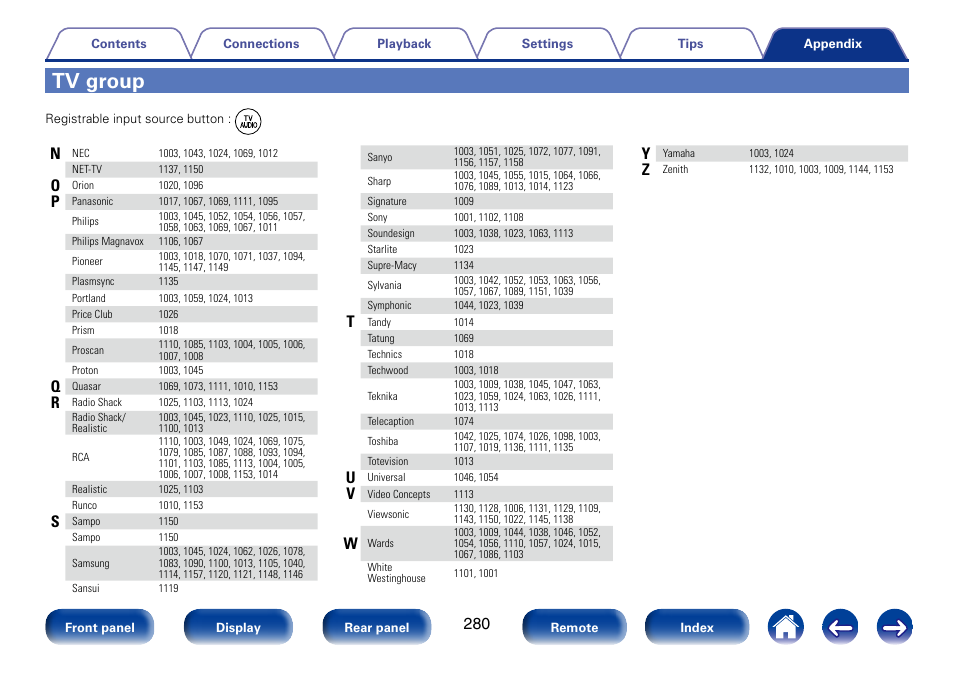Open the Index page

coord(697,627)
